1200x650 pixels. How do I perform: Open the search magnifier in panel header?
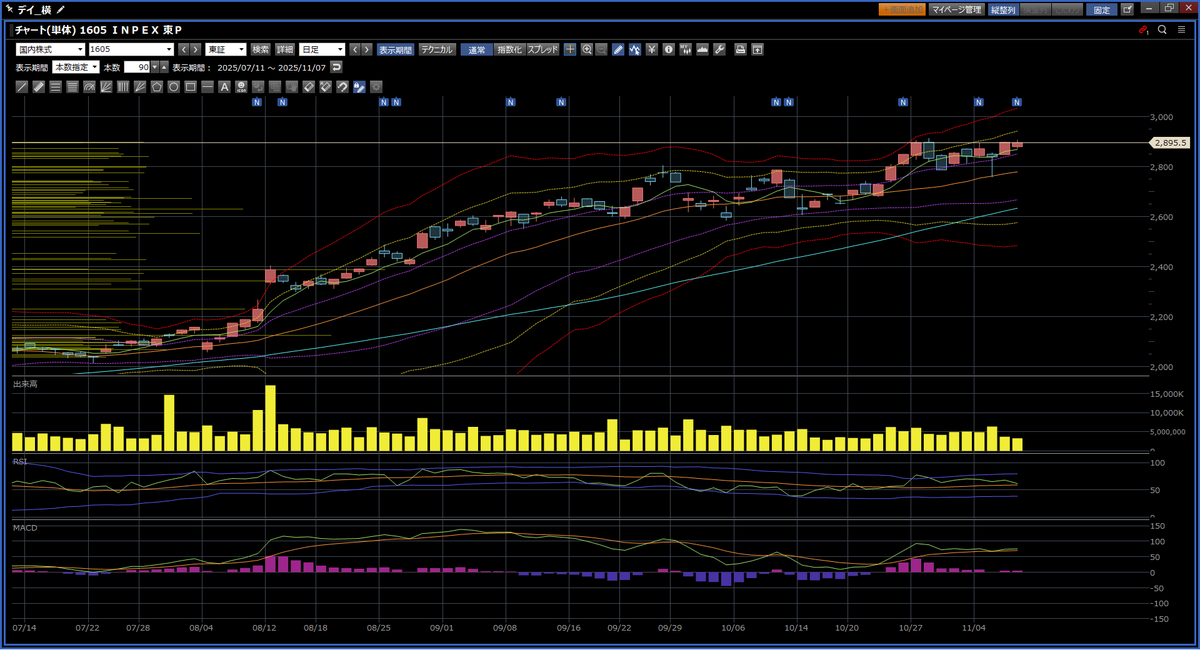click(1162, 30)
